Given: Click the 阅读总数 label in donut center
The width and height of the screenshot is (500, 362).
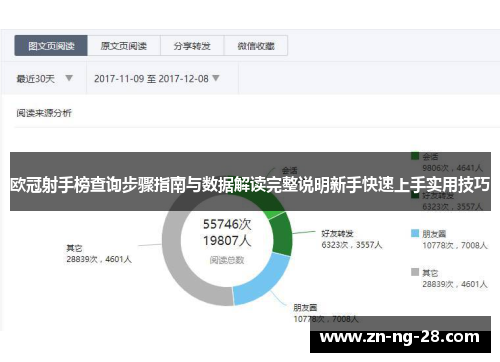Looking at the screenshot, I should tap(227, 260).
